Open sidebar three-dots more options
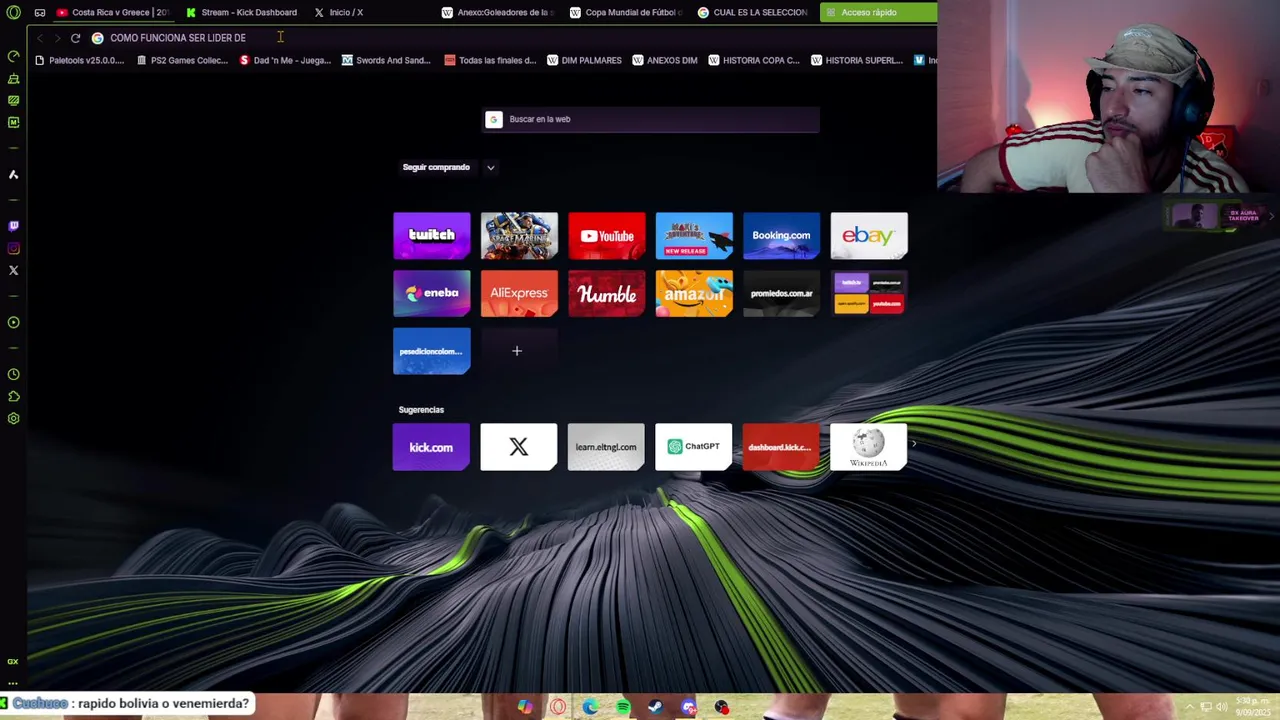1280x720 pixels. coord(13,684)
